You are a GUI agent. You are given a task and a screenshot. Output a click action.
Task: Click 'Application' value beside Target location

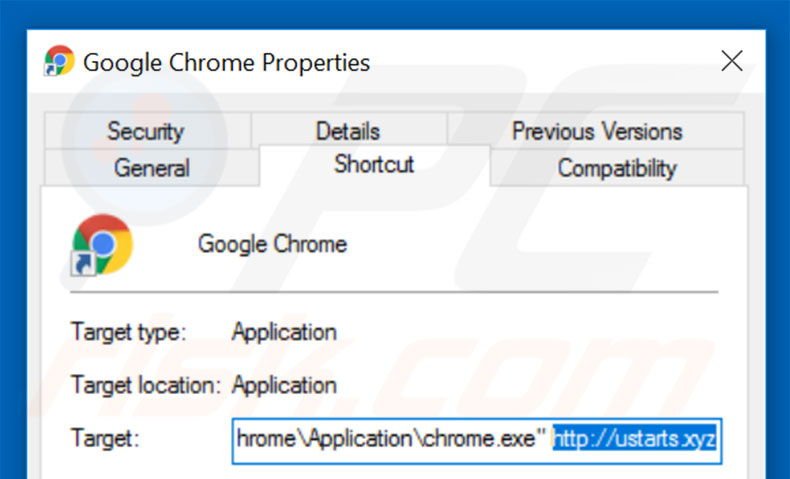point(284,385)
